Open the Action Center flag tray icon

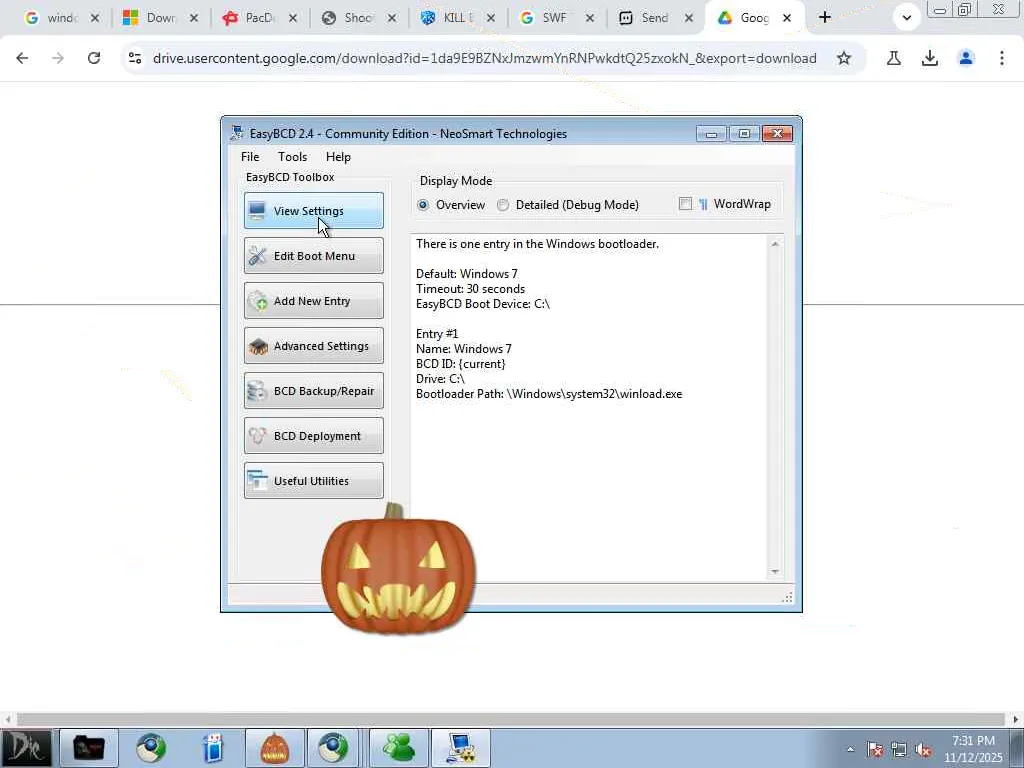pyautogui.click(x=875, y=750)
